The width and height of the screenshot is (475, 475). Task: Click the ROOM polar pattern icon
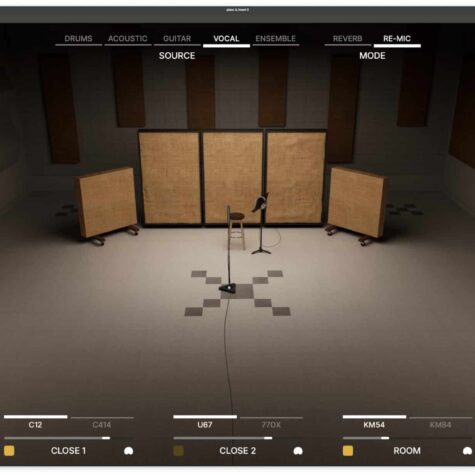[467, 451]
